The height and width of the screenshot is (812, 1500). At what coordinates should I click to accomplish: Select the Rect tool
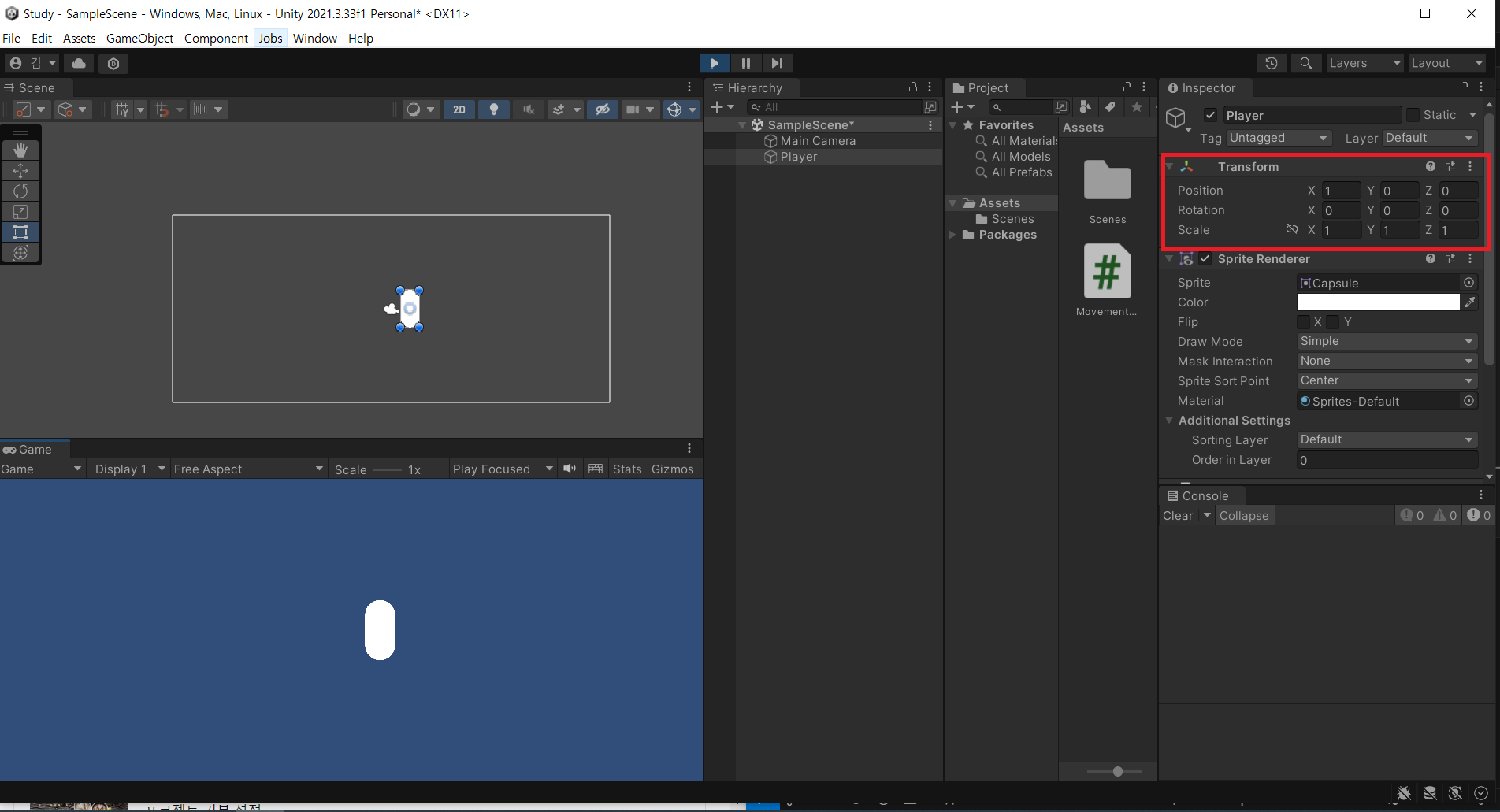pos(20,232)
